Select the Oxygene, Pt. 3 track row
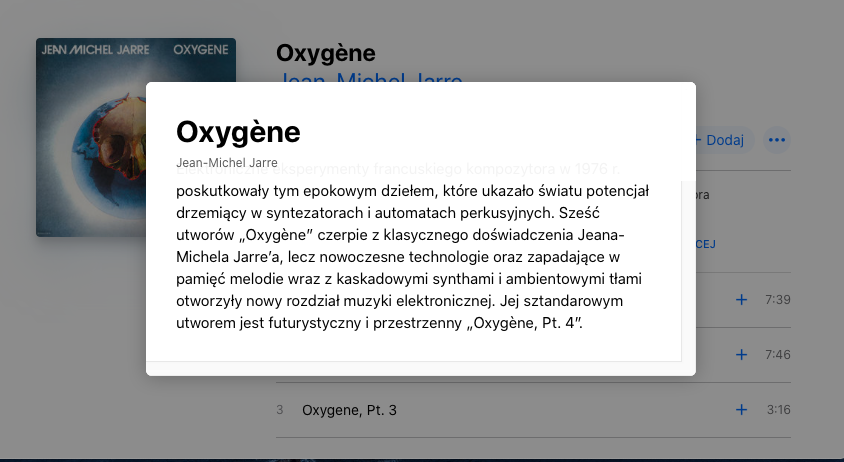This screenshot has width=844, height=462. [x=533, y=410]
